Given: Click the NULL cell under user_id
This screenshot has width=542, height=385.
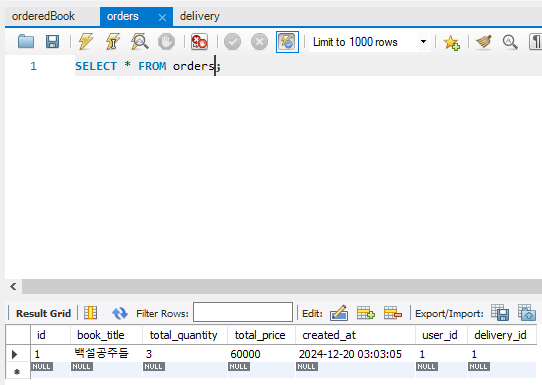Looking at the screenshot, I should [441, 370].
